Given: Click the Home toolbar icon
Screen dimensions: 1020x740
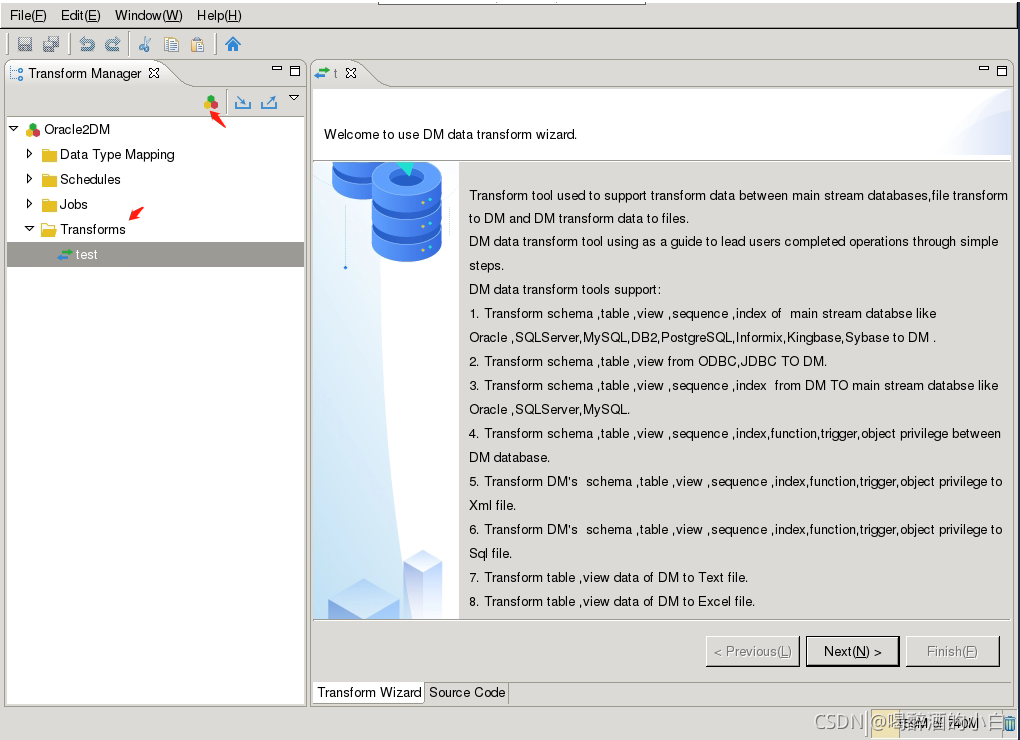Looking at the screenshot, I should (x=233, y=44).
